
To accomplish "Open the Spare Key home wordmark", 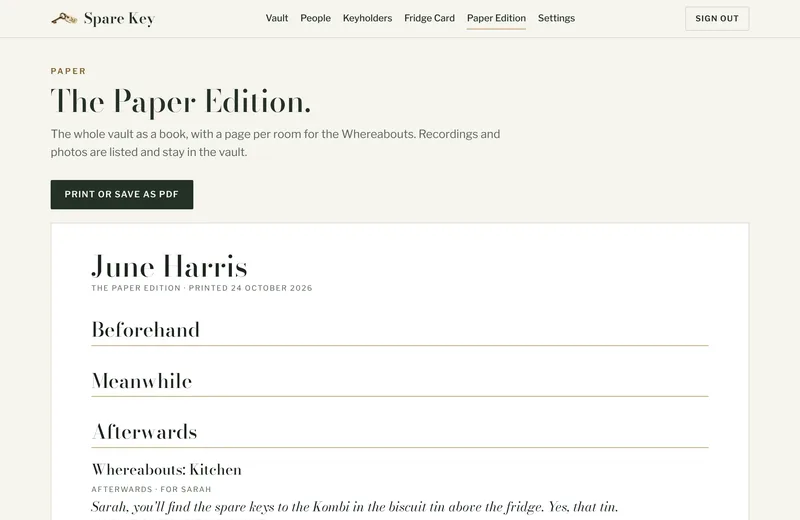I will point(119,19).
